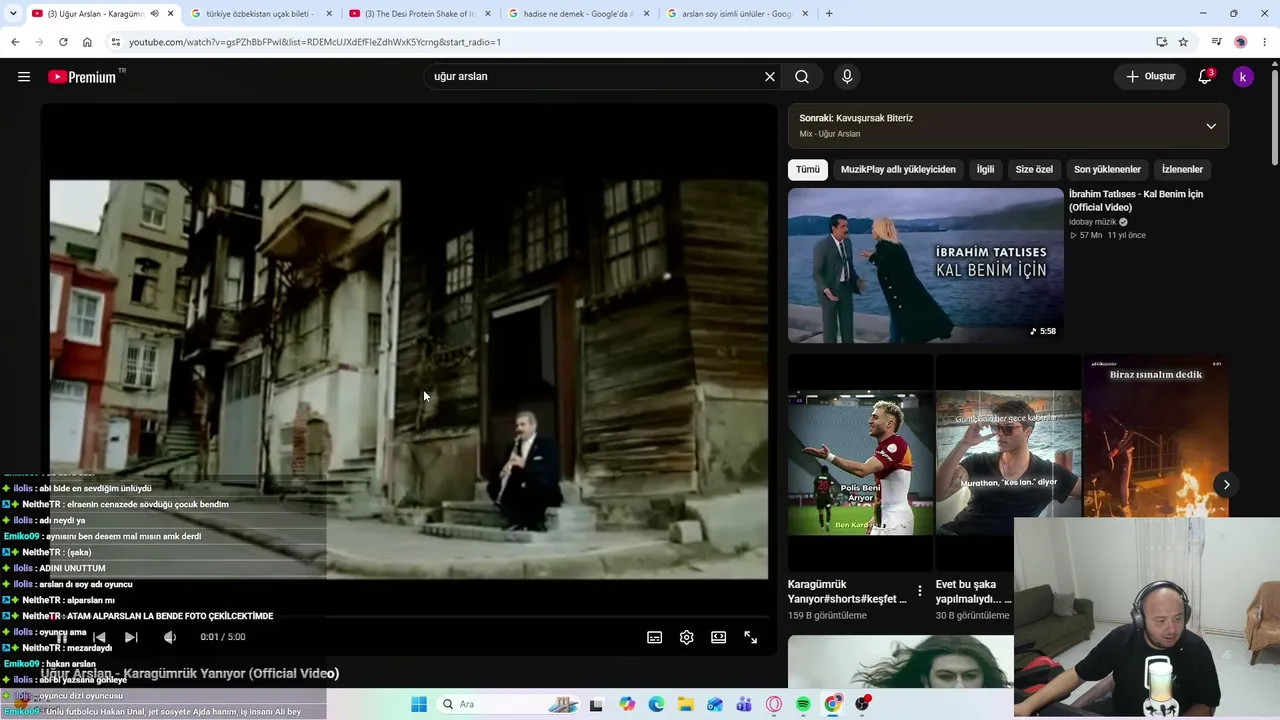Open the Chrome home page button
Viewport: 1280px width, 720px height.
pyautogui.click(x=87, y=42)
